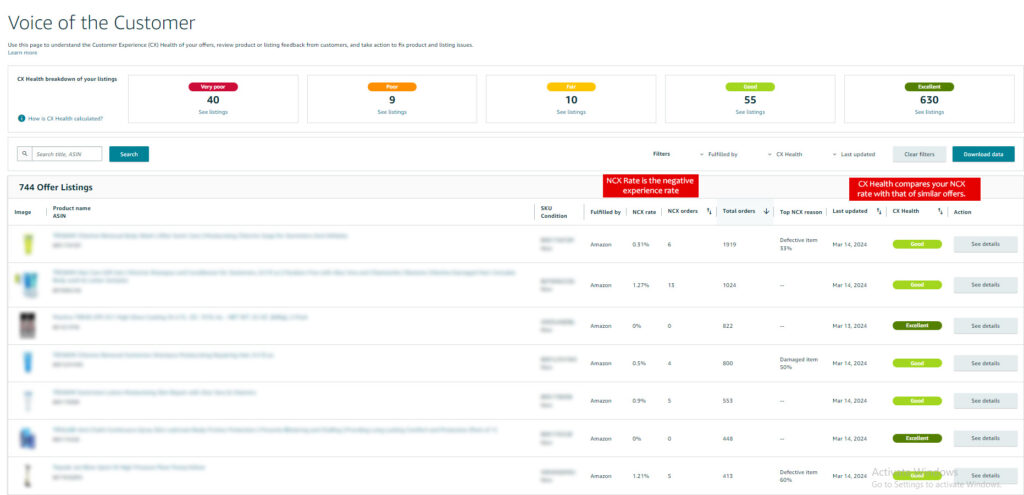Open See listings under Poor

tap(392, 112)
